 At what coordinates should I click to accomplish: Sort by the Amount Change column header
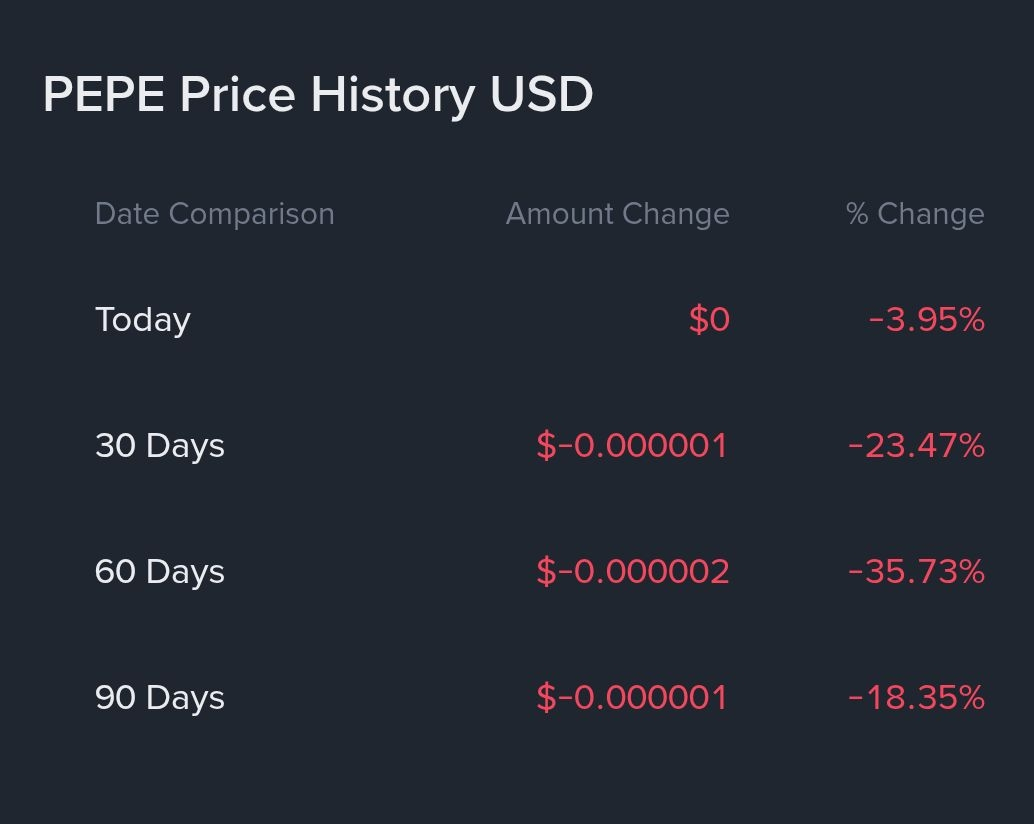pos(617,214)
